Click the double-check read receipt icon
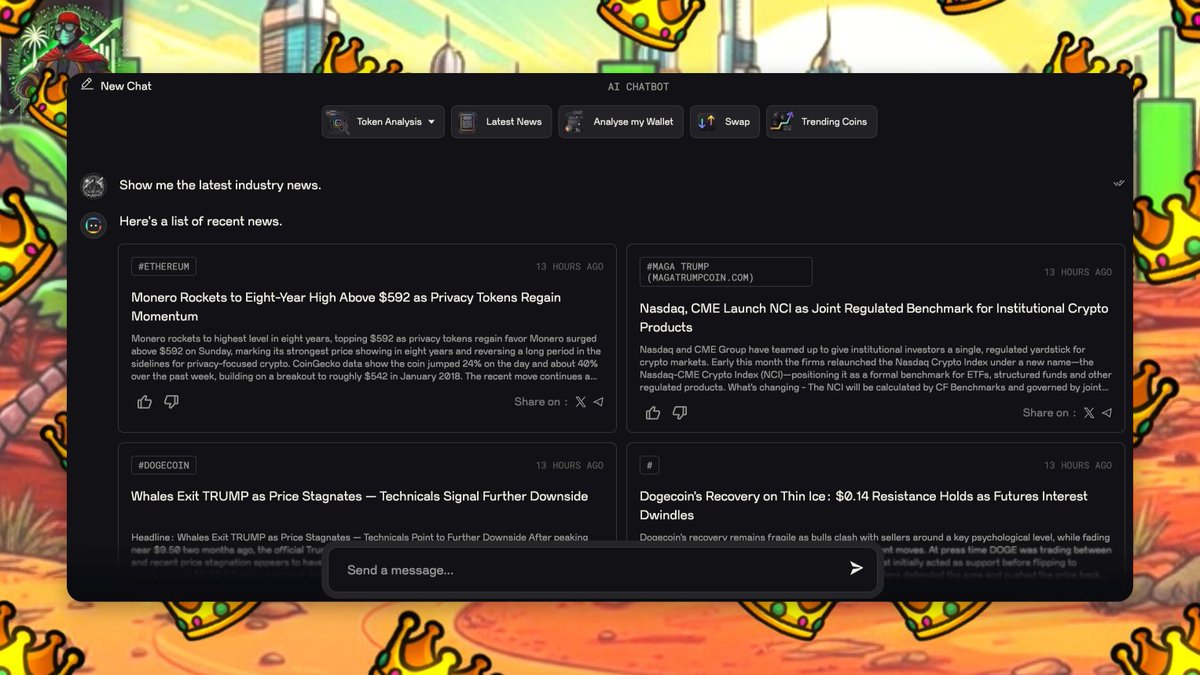 point(1118,184)
